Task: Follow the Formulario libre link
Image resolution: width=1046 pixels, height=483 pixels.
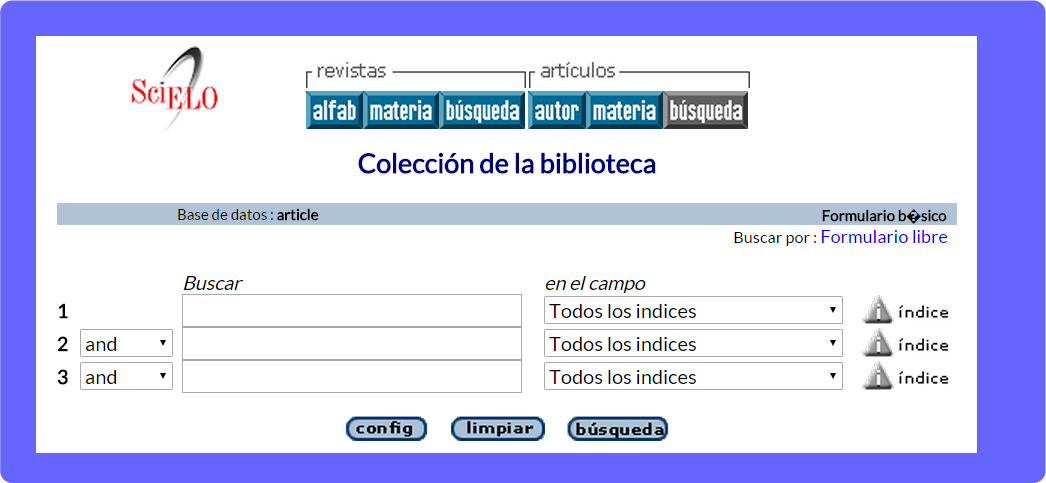Action: click(884, 237)
